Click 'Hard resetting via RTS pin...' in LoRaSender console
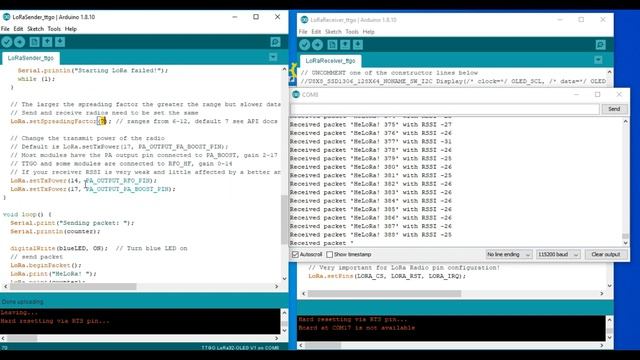640x360 pixels. click(x=55, y=321)
